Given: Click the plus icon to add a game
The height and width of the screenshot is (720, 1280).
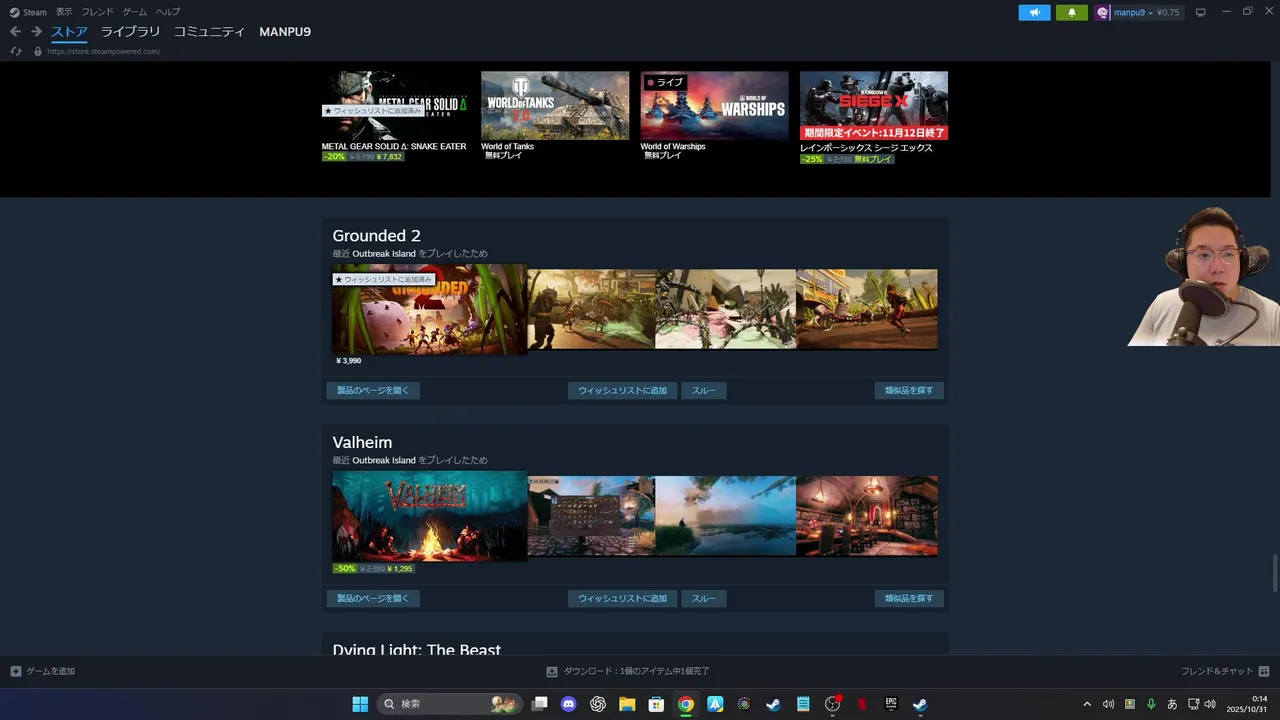Looking at the screenshot, I should [x=15, y=671].
